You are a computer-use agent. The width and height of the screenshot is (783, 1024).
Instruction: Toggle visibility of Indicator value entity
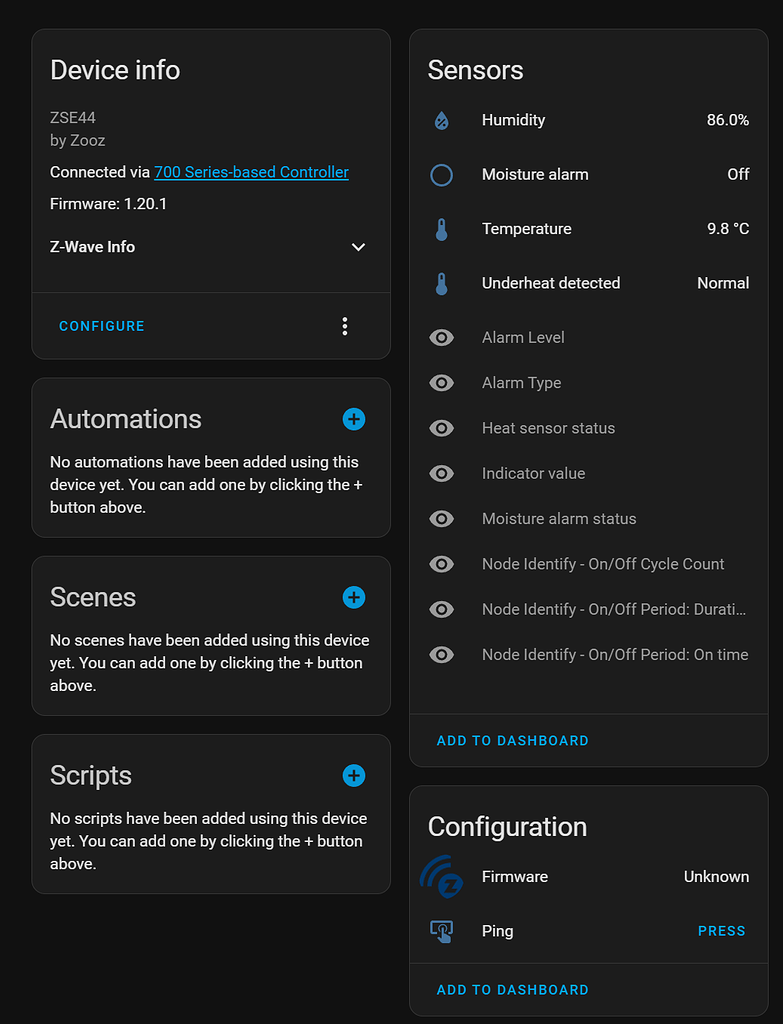pyautogui.click(x=441, y=474)
